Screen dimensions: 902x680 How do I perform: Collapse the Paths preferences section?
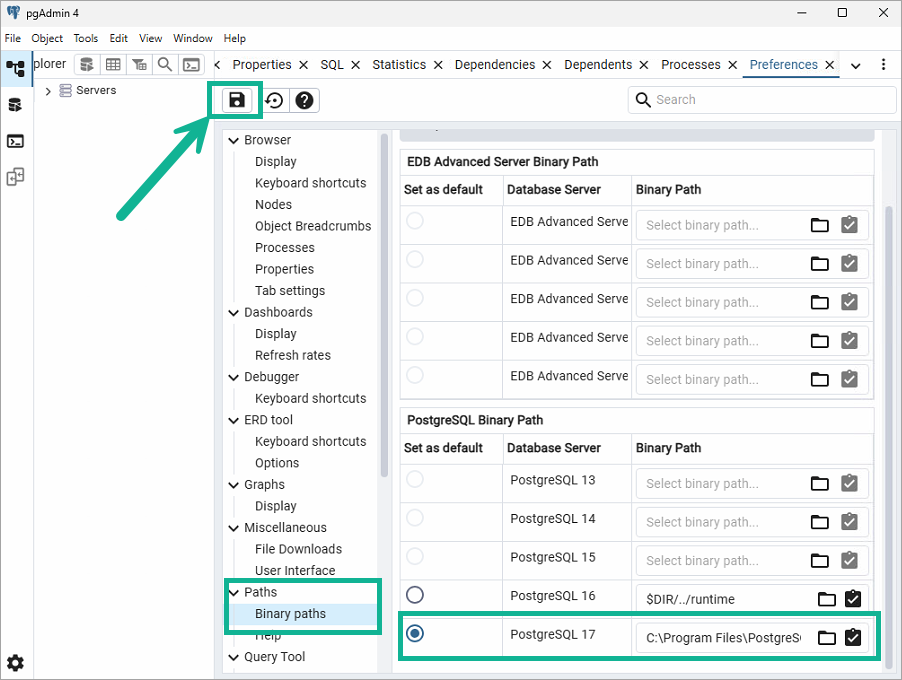click(x=234, y=593)
